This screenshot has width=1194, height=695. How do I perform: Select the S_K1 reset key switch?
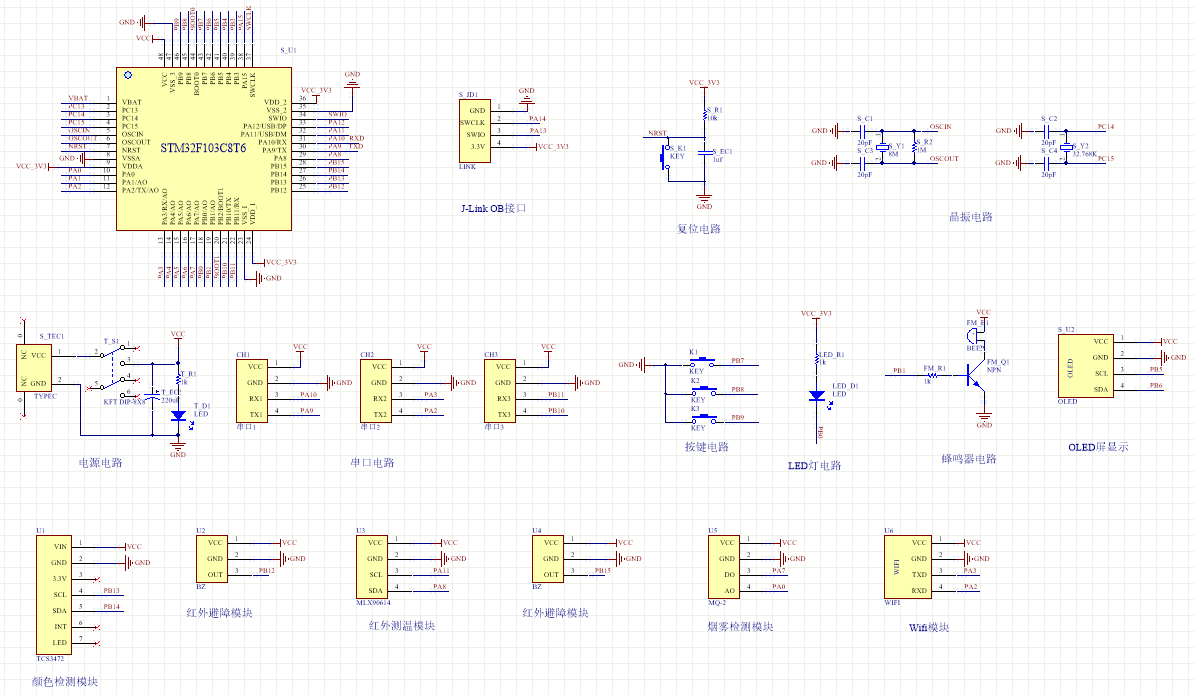tap(664, 157)
